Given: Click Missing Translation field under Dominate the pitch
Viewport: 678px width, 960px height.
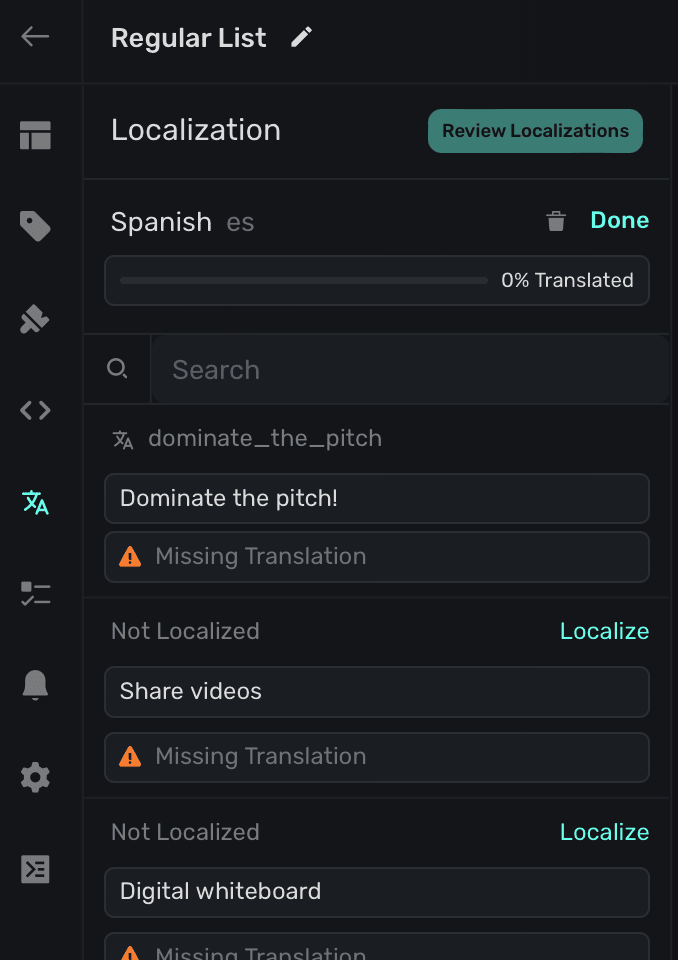Looking at the screenshot, I should click(376, 557).
